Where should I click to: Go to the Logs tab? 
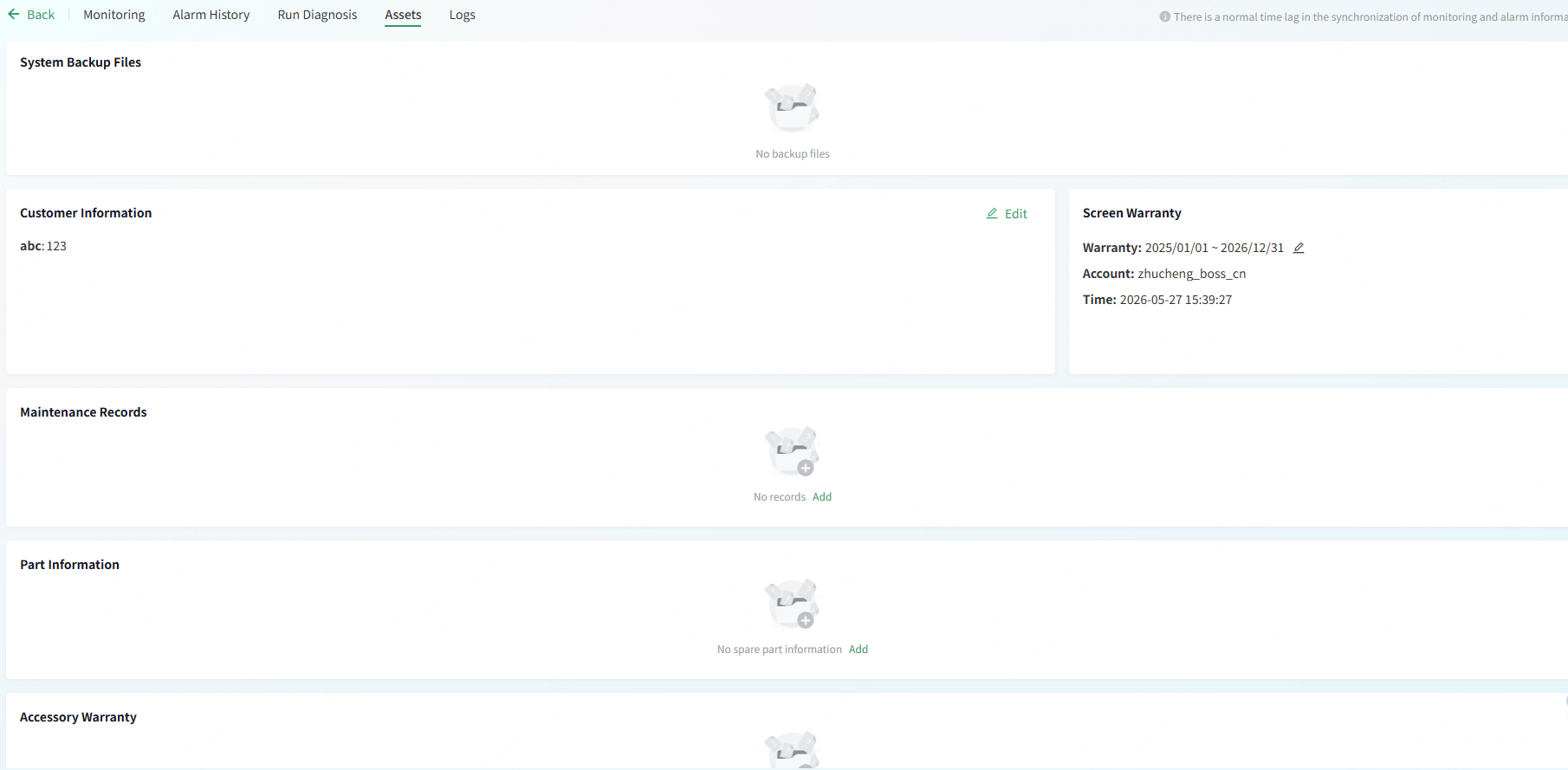click(463, 15)
